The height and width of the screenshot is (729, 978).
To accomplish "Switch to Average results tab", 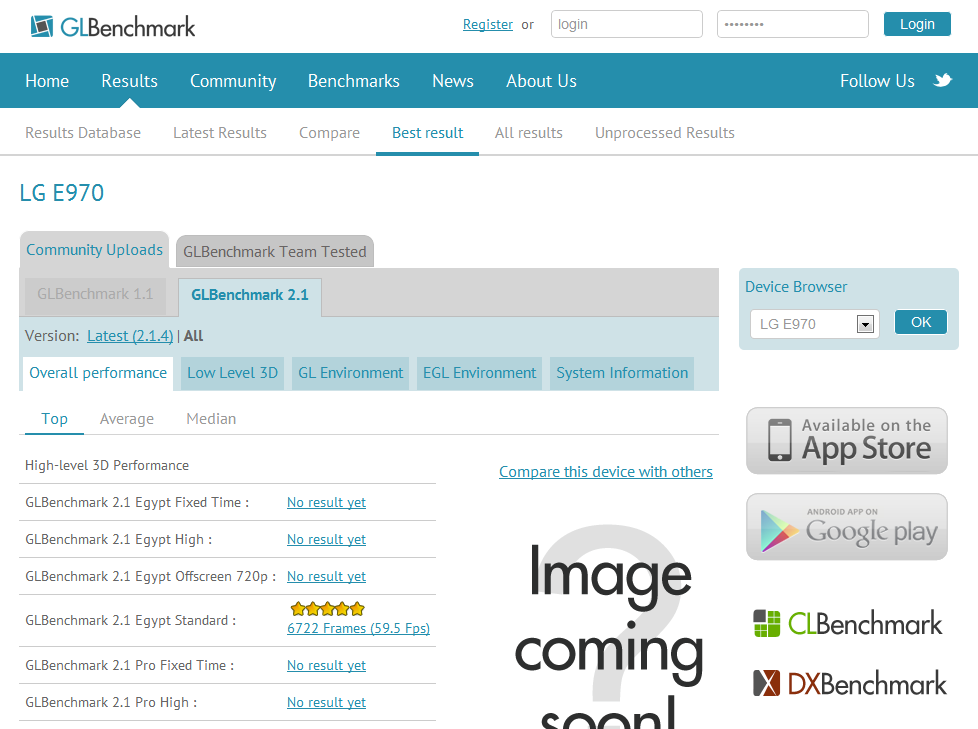I will click(x=127, y=419).
